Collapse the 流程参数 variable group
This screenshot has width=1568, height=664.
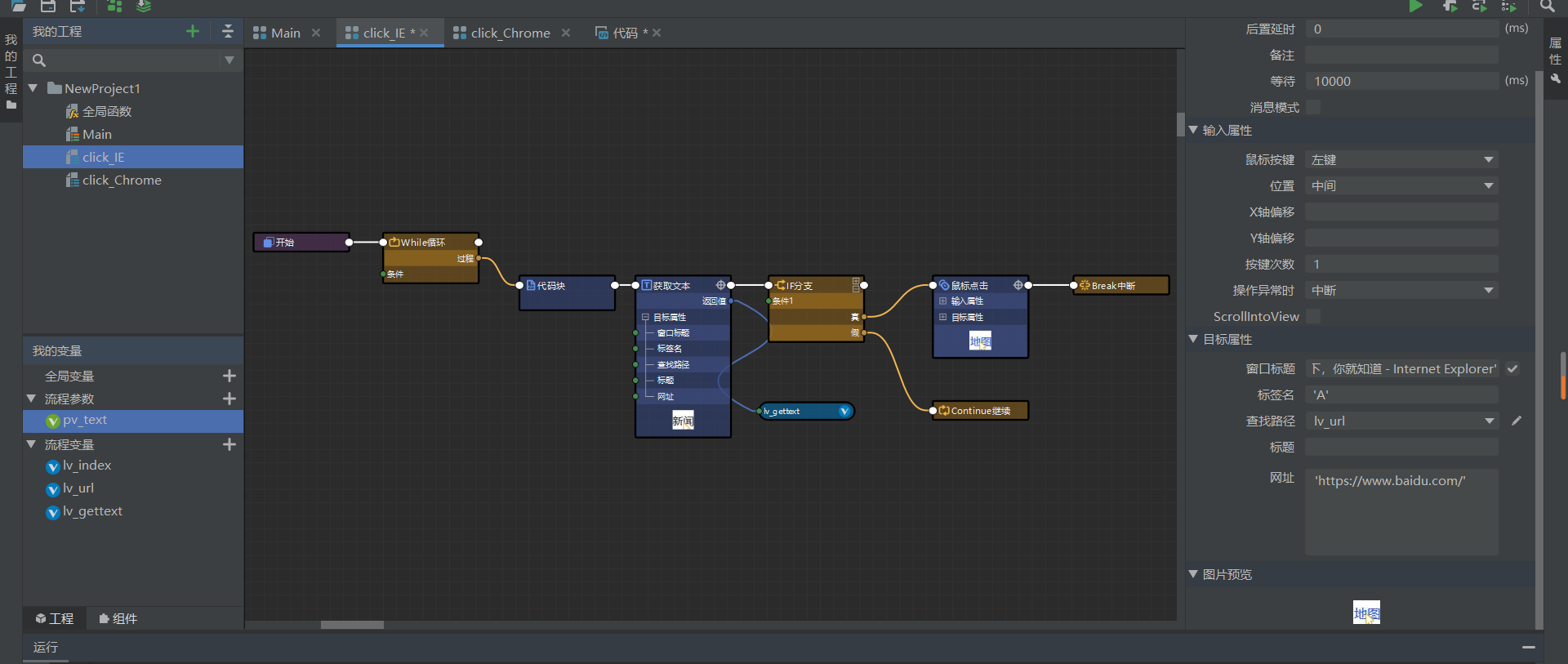click(31, 399)
